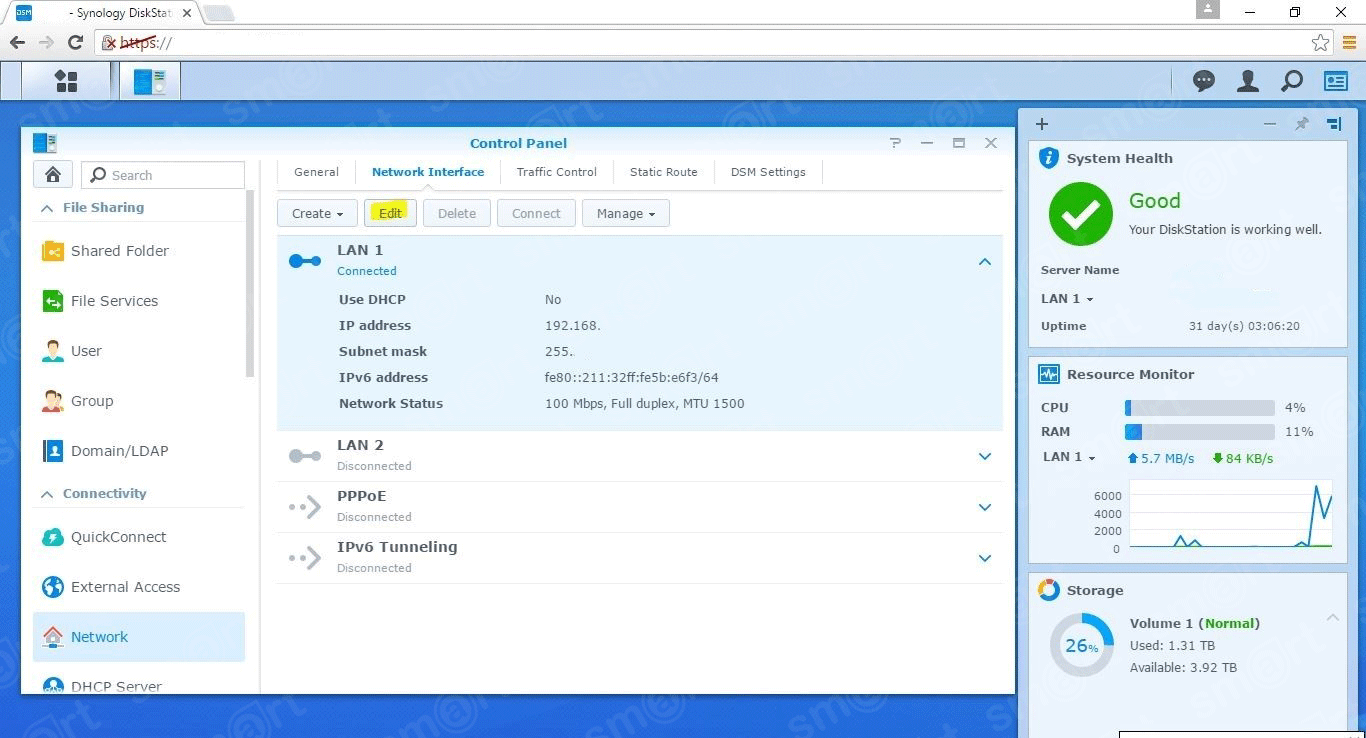
Task: Open the Manage dropdown button
Action: 626,213
